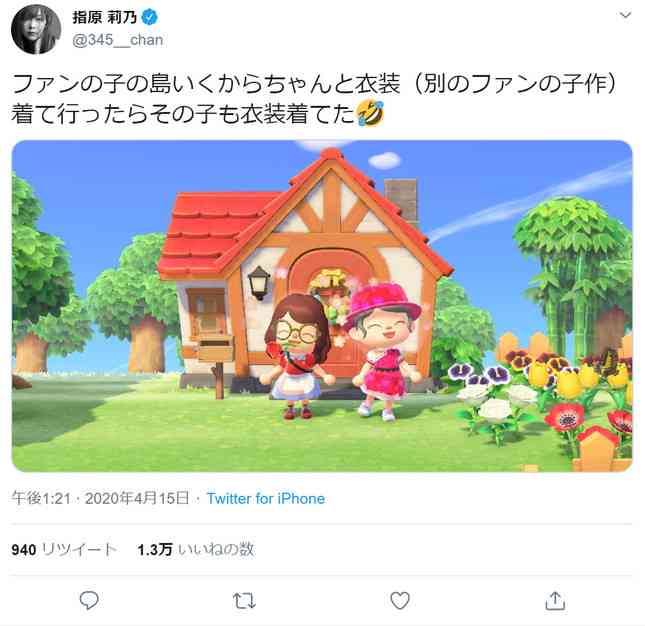Click the display name 指原 莉乃
The width and height of the screenshot is (645, 626).
pyautogui.click(x=105, y=17)
